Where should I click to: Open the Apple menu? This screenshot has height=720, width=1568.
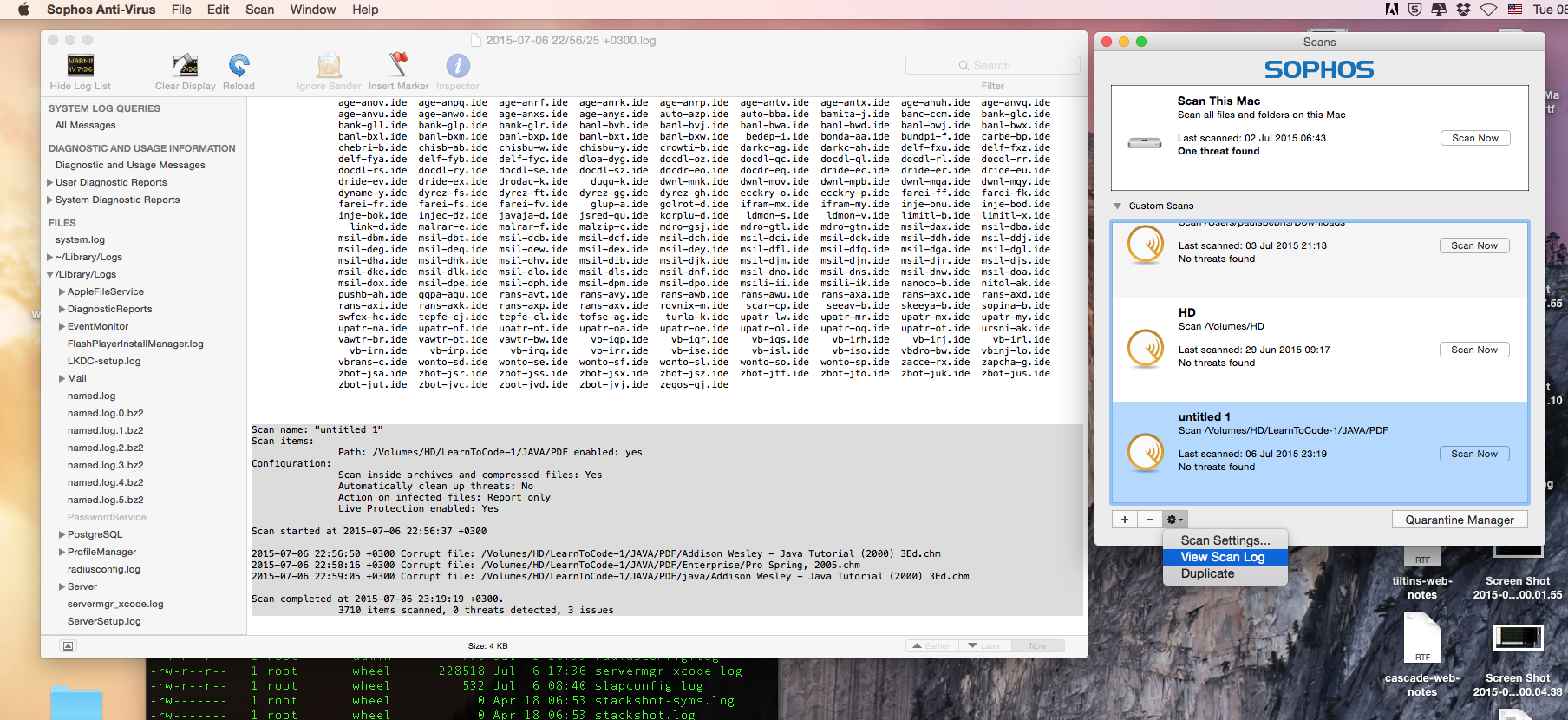coord(23,10)
